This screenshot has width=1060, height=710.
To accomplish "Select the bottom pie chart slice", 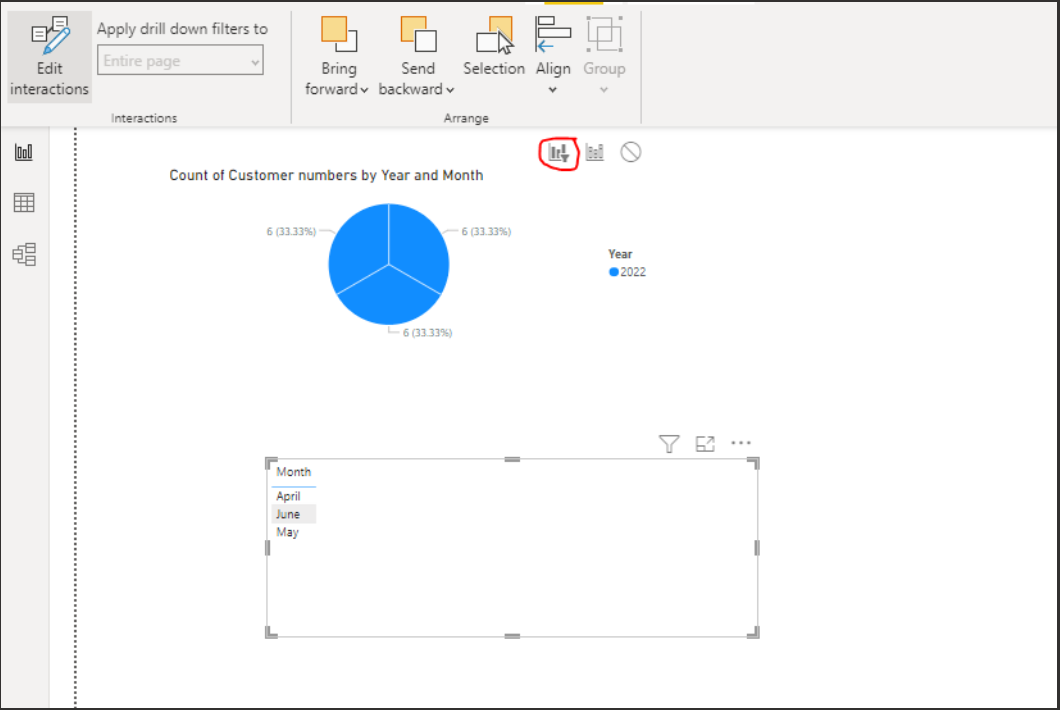I will tap(389, 298).
